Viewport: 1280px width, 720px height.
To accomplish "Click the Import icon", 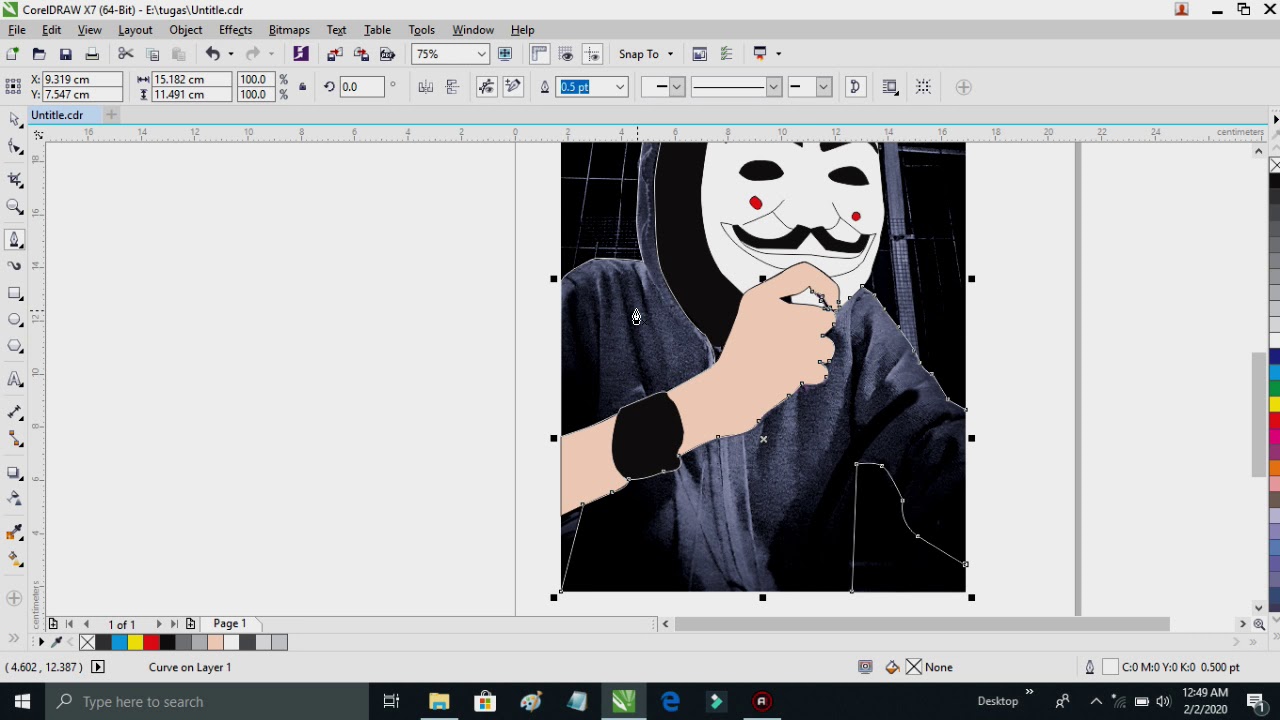I will click(335, 54).
